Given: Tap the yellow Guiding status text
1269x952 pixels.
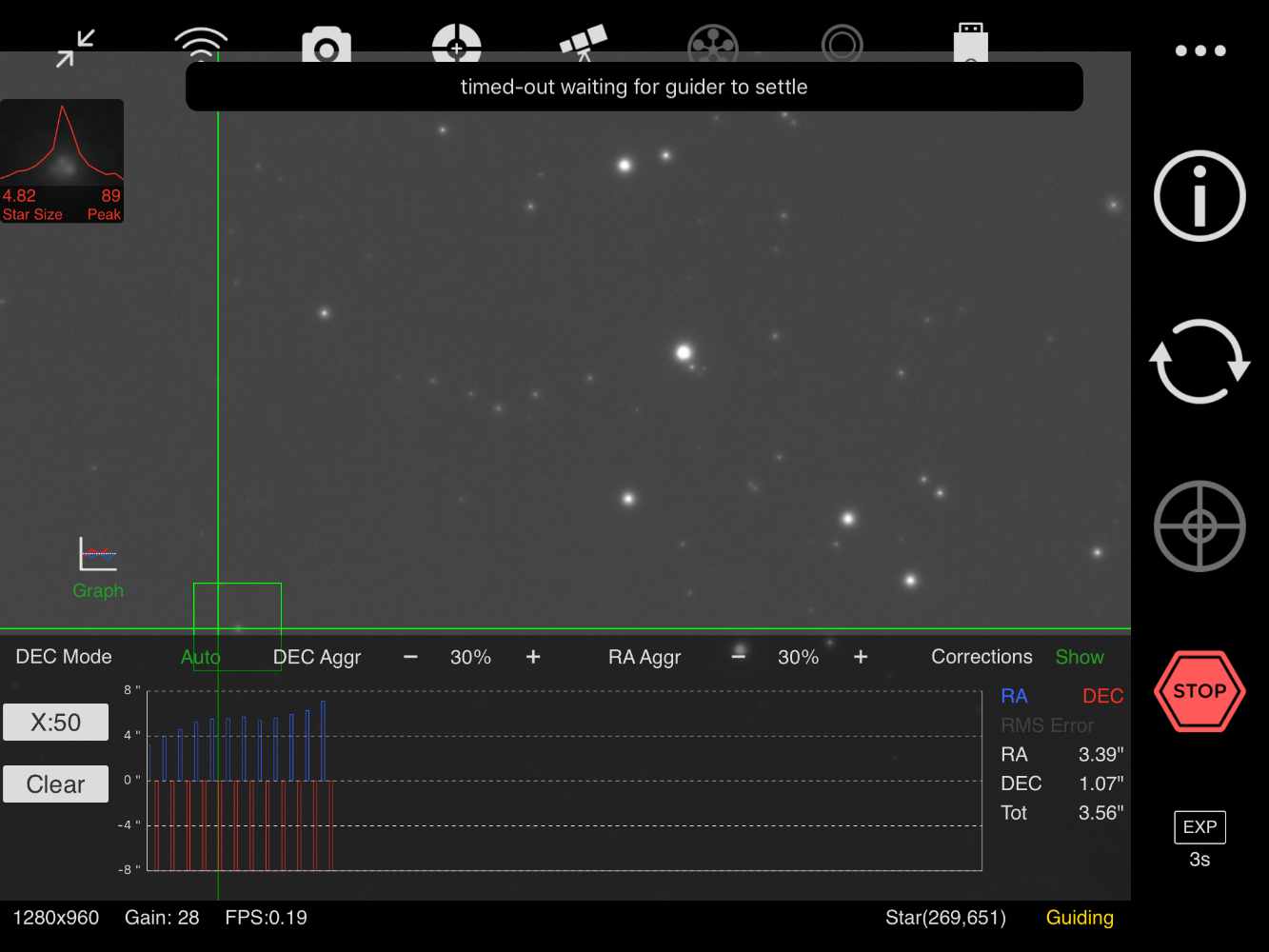Looking at the screenshot, I should (1080, 918).
